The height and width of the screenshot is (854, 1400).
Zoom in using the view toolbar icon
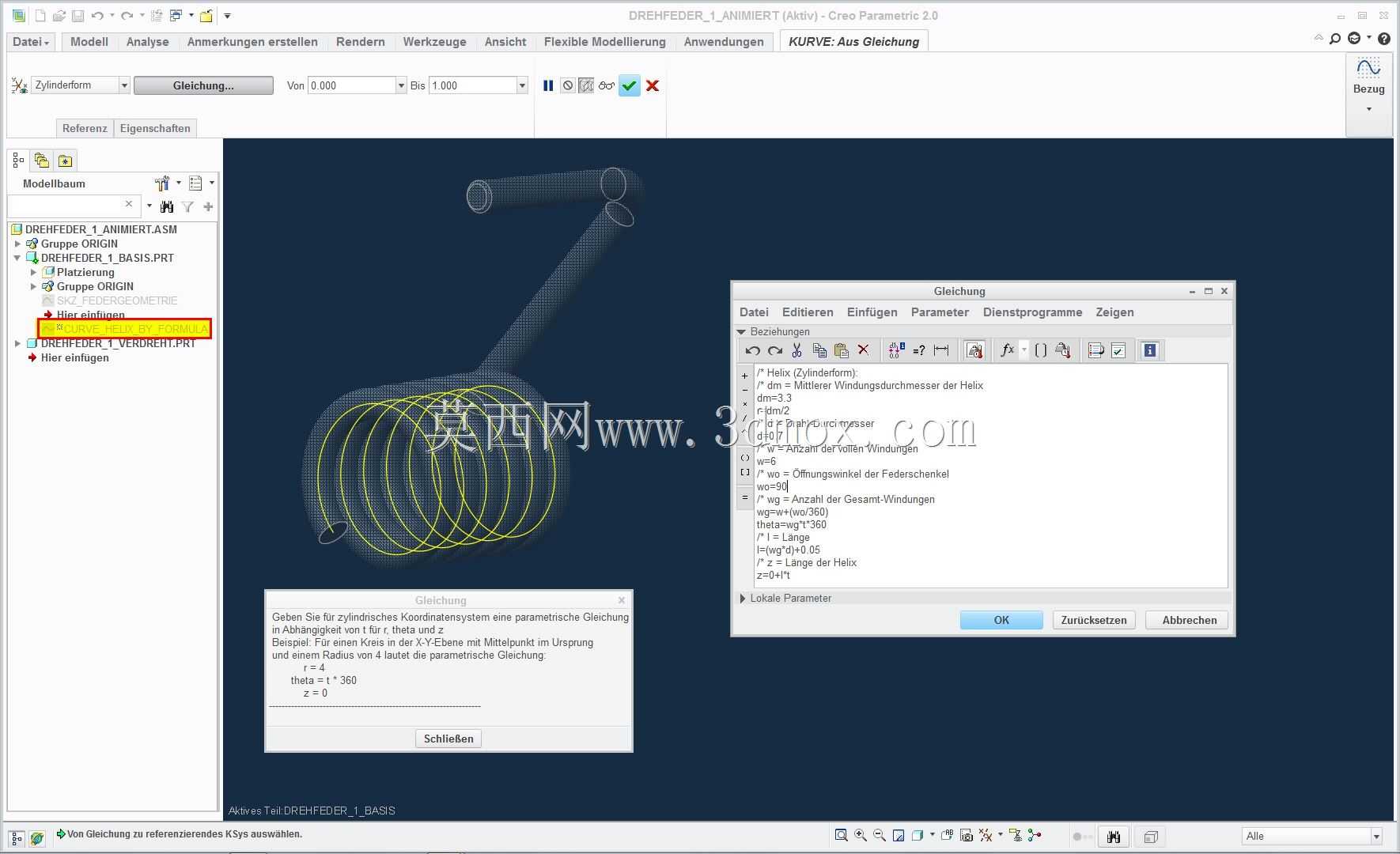(x=861, y=835)
